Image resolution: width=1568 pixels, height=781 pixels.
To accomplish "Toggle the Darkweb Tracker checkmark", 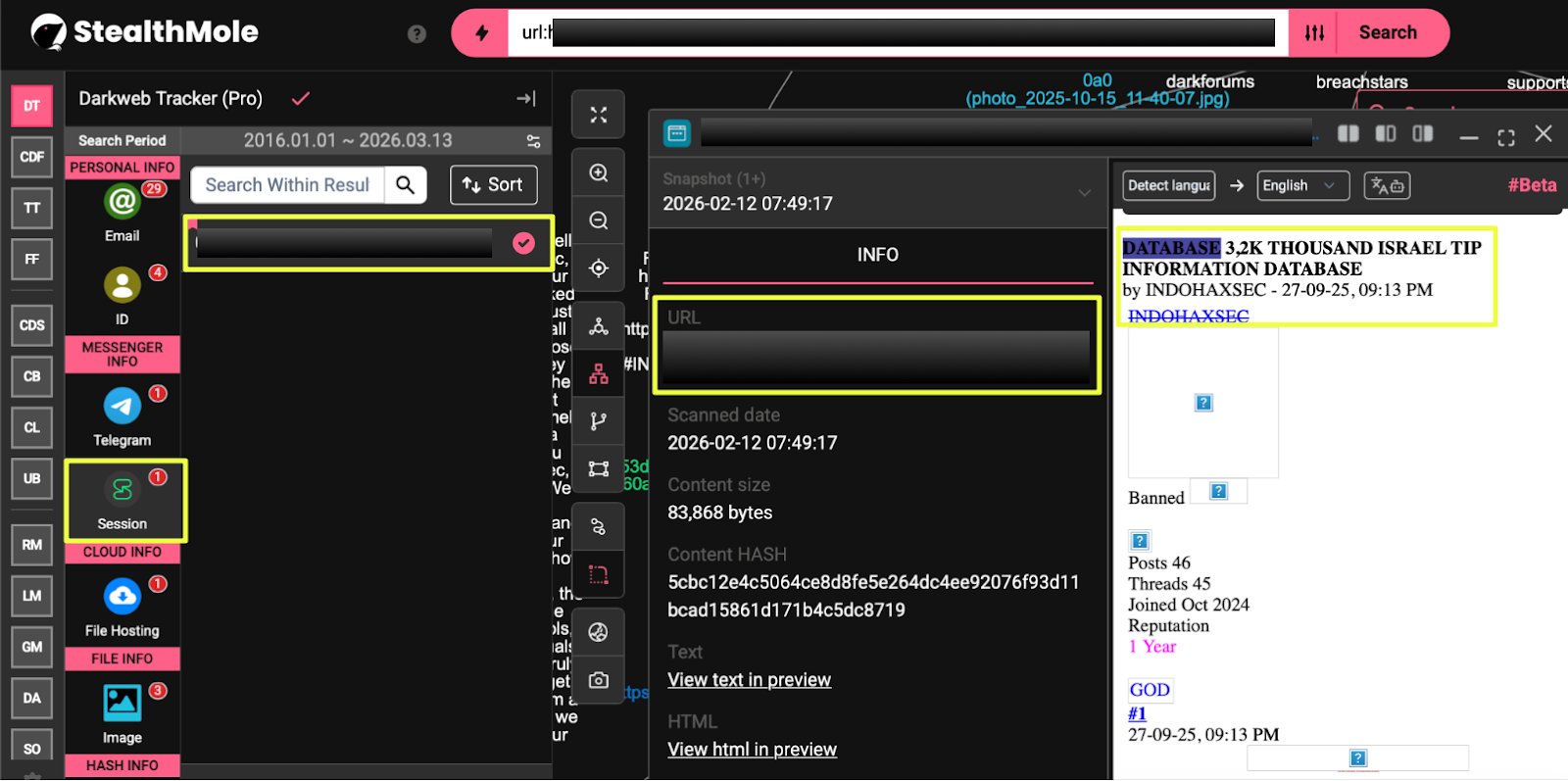I will click(301, 98).
